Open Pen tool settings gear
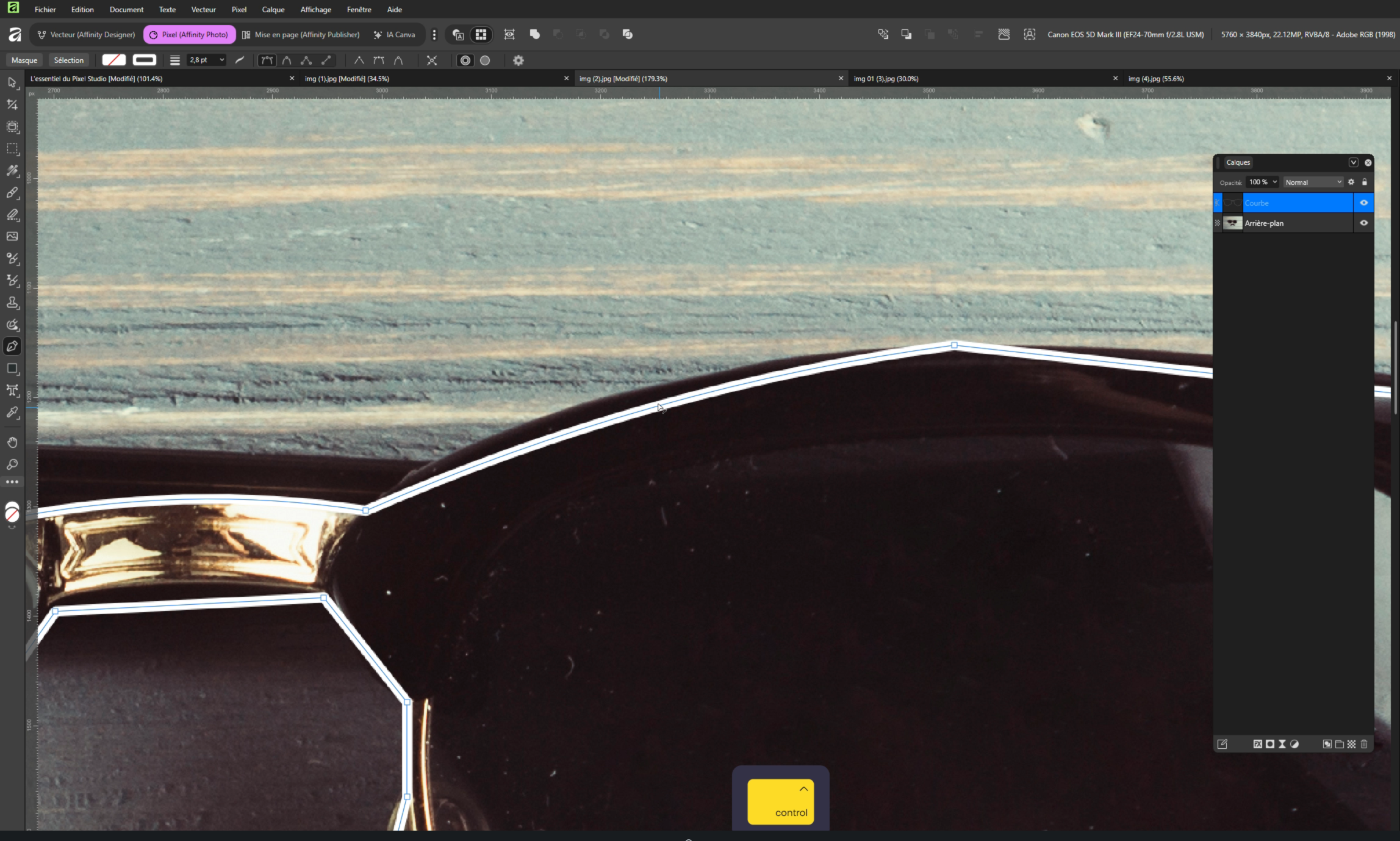The width and height of the screenshot is (1400, 841). click(519, 60)
